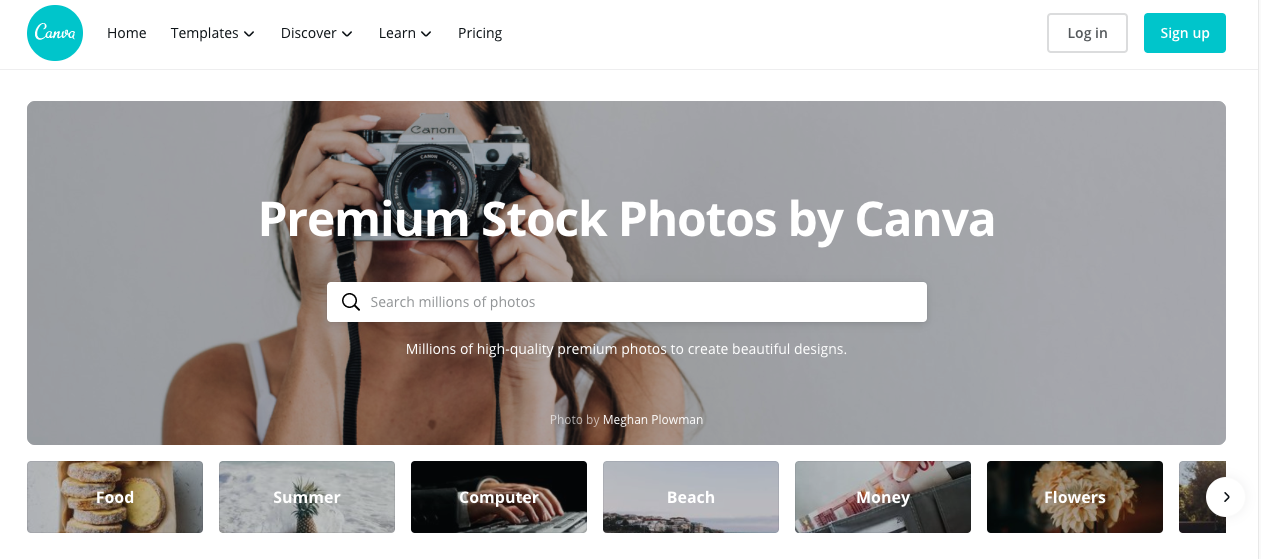
Task: Click the Log in button
Action: 1087,33
